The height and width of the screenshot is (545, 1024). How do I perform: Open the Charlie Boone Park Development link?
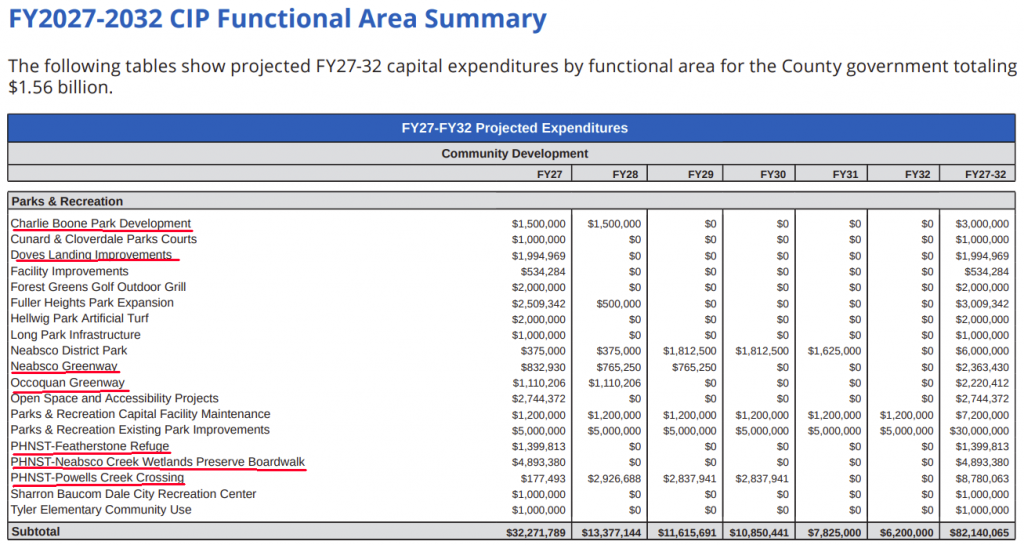pyautogui.click(x=100, y=224)
